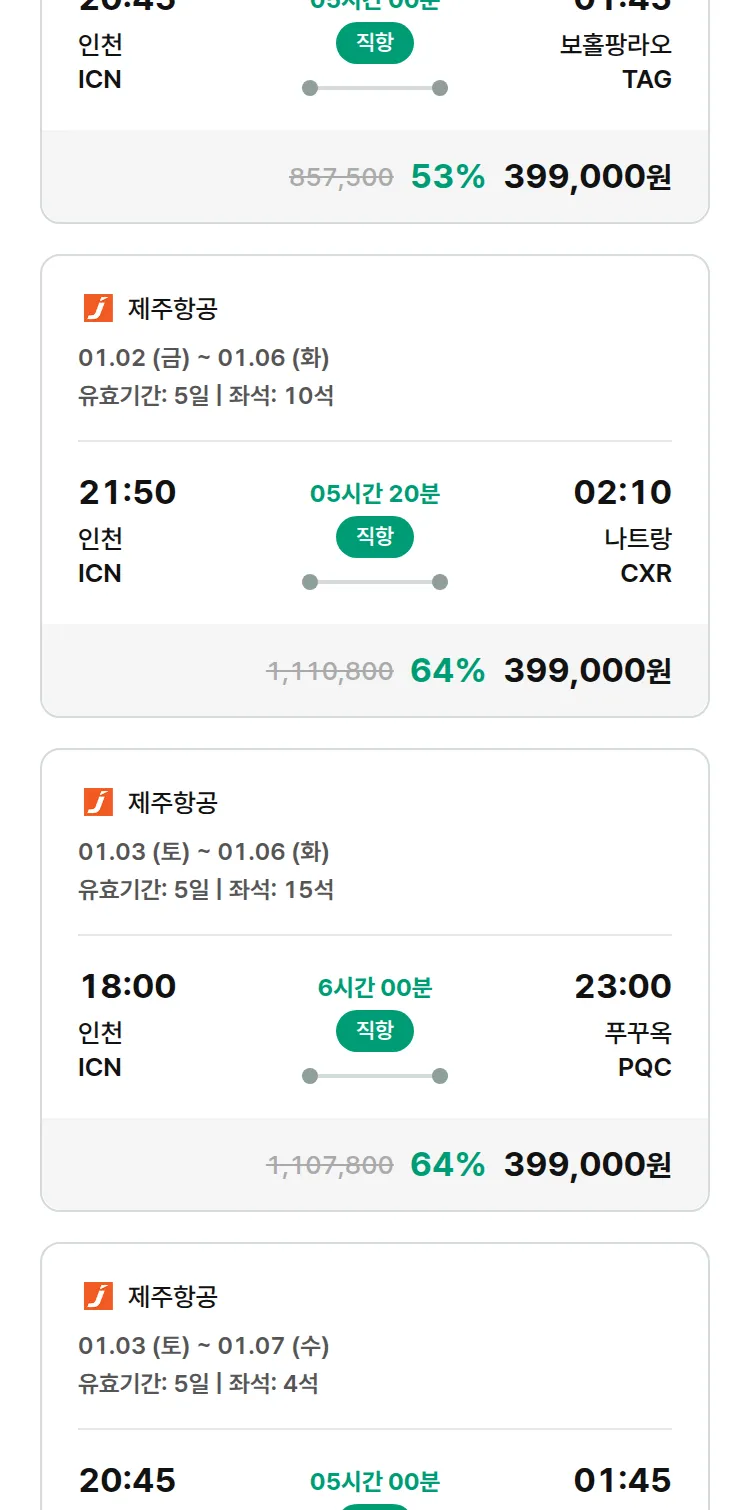Click Jeju Air logo on bottom 01.07 card

pyautogui.click(x=98, y=1296)
